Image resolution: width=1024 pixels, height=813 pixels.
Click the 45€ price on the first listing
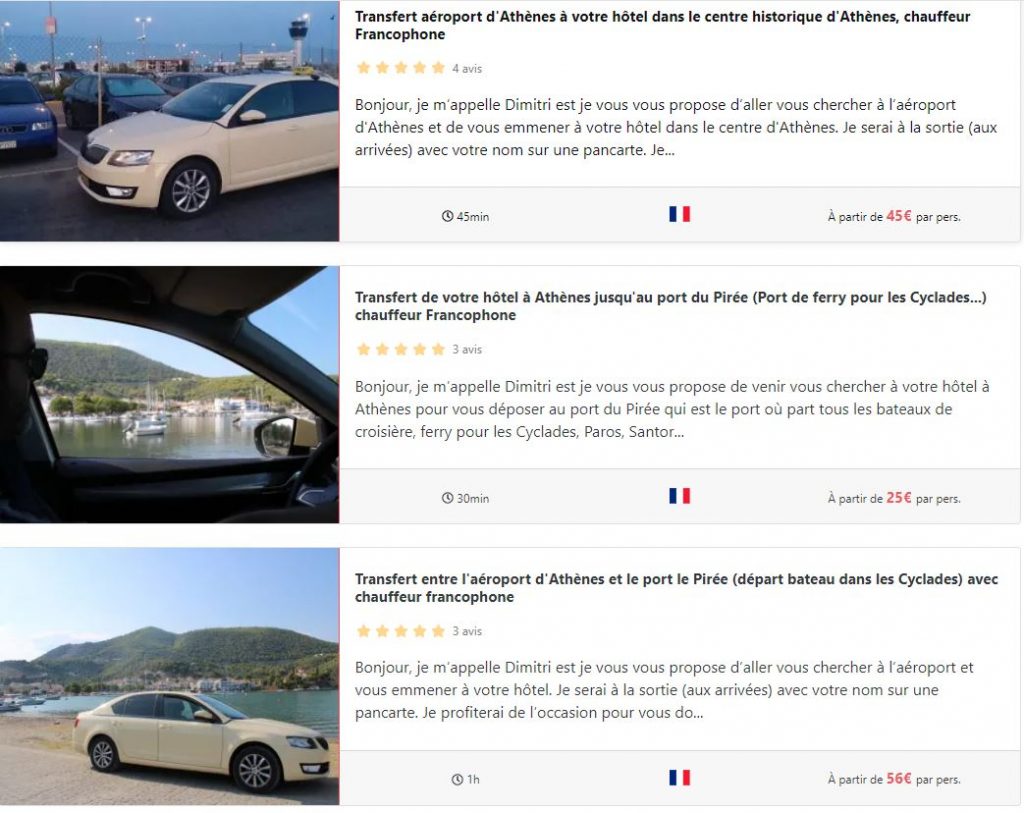point(898,215)
